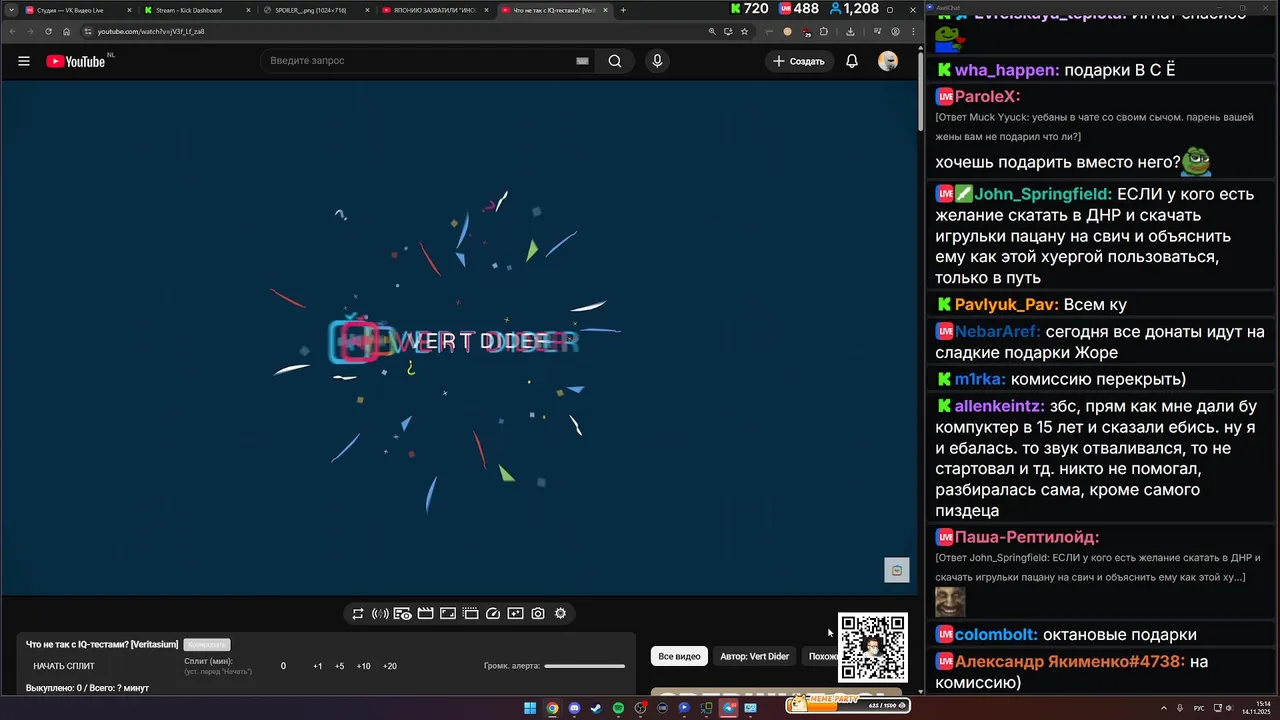1280x720 pixels.
Task: Bookmark the page with star icon
Action: pyautogui.click(x=744, y=31)
